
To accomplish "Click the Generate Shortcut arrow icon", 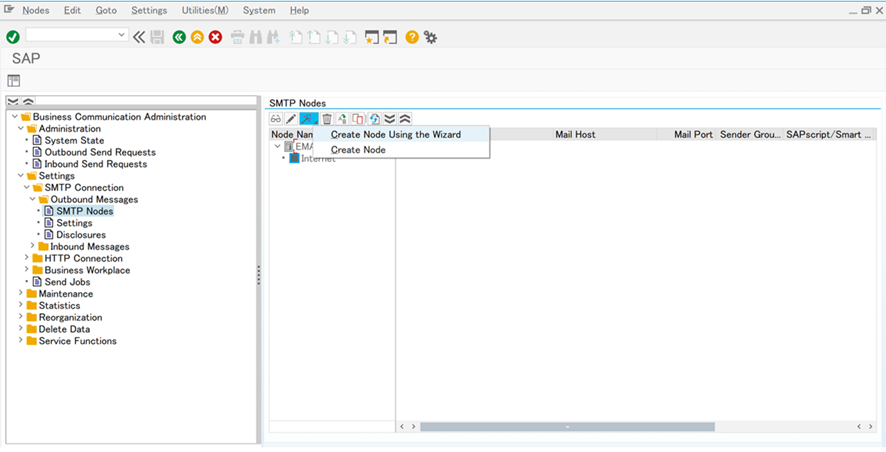I will pos(390,37).
